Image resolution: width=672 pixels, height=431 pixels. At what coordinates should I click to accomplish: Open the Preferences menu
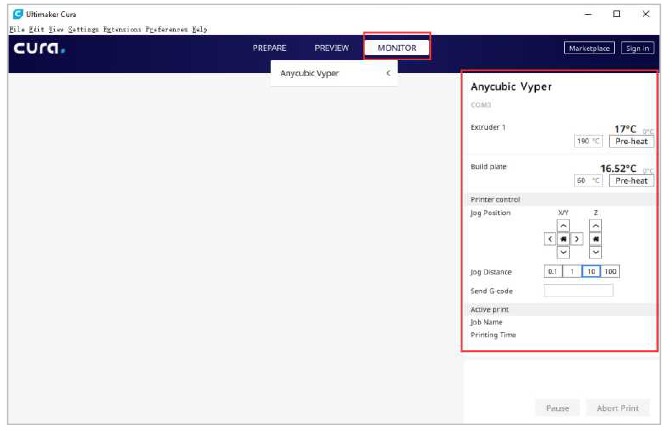(167, 29)
